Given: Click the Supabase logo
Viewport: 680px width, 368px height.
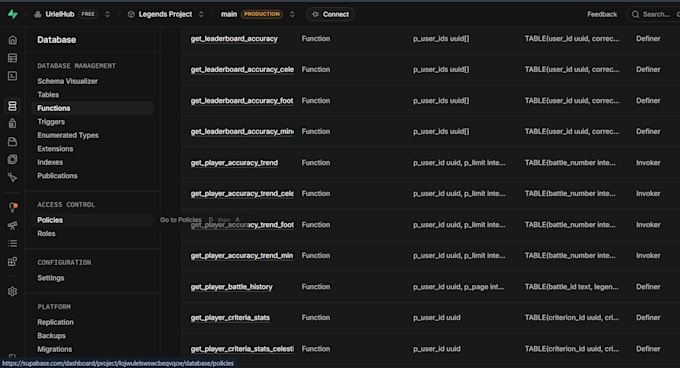Looking at the screenshot, I should [x=13, y=14].
